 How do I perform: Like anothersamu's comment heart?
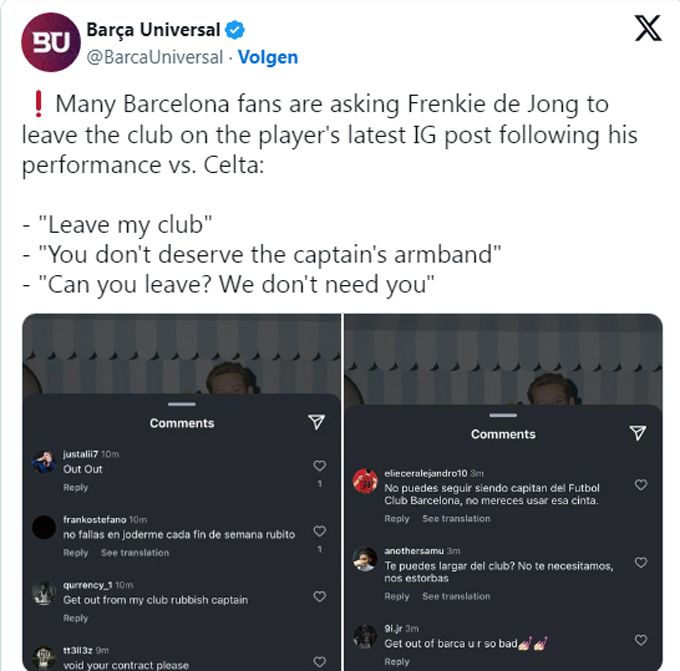641,563
